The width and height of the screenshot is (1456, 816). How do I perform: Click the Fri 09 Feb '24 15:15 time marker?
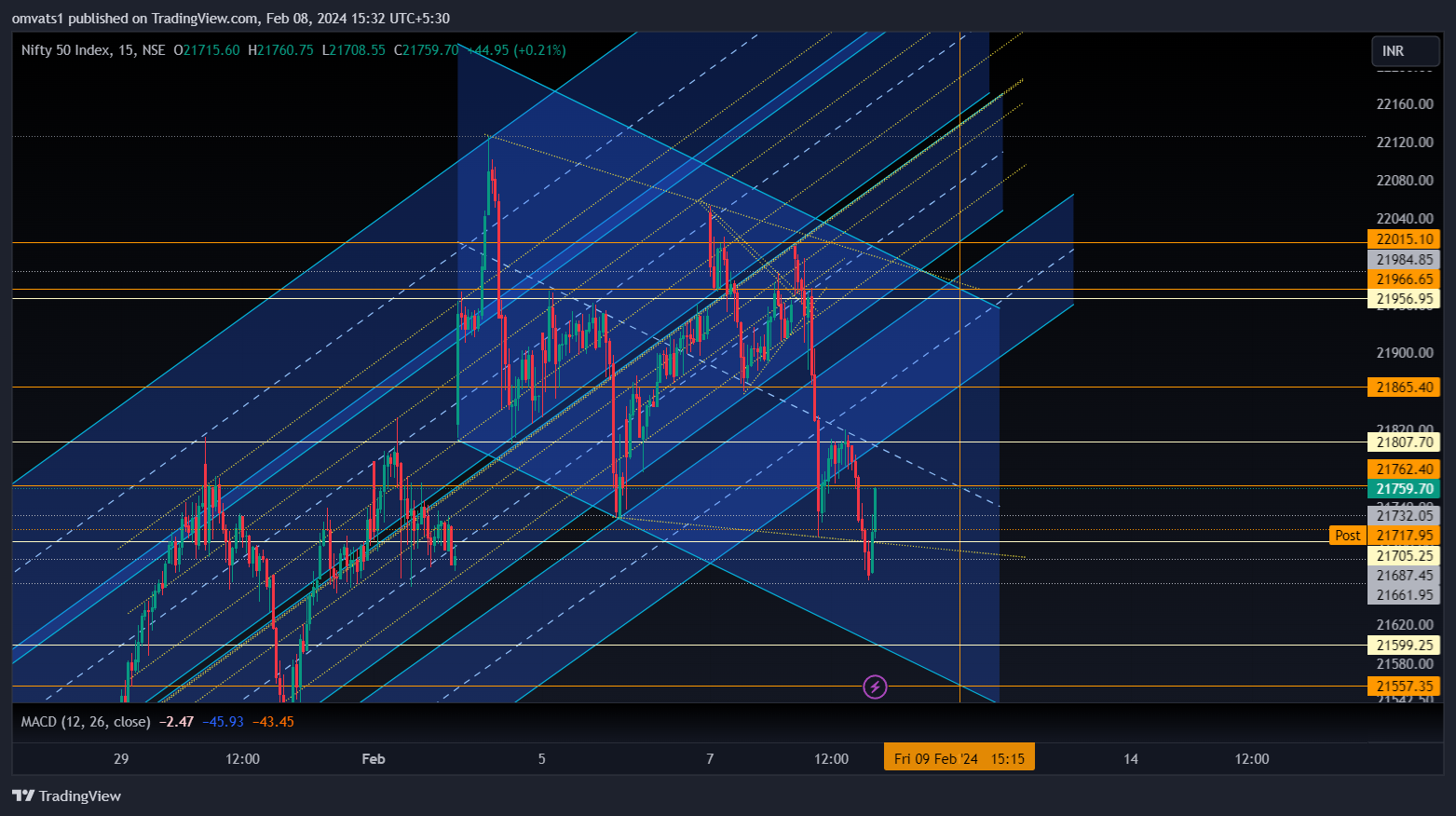pos(959,758)
